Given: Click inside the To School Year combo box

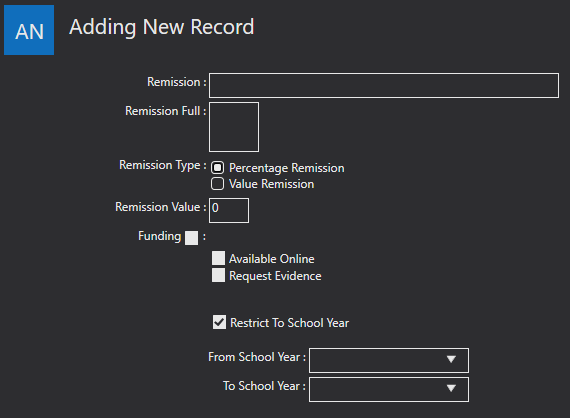Looking at the screenshot, I should click(389, 389).
